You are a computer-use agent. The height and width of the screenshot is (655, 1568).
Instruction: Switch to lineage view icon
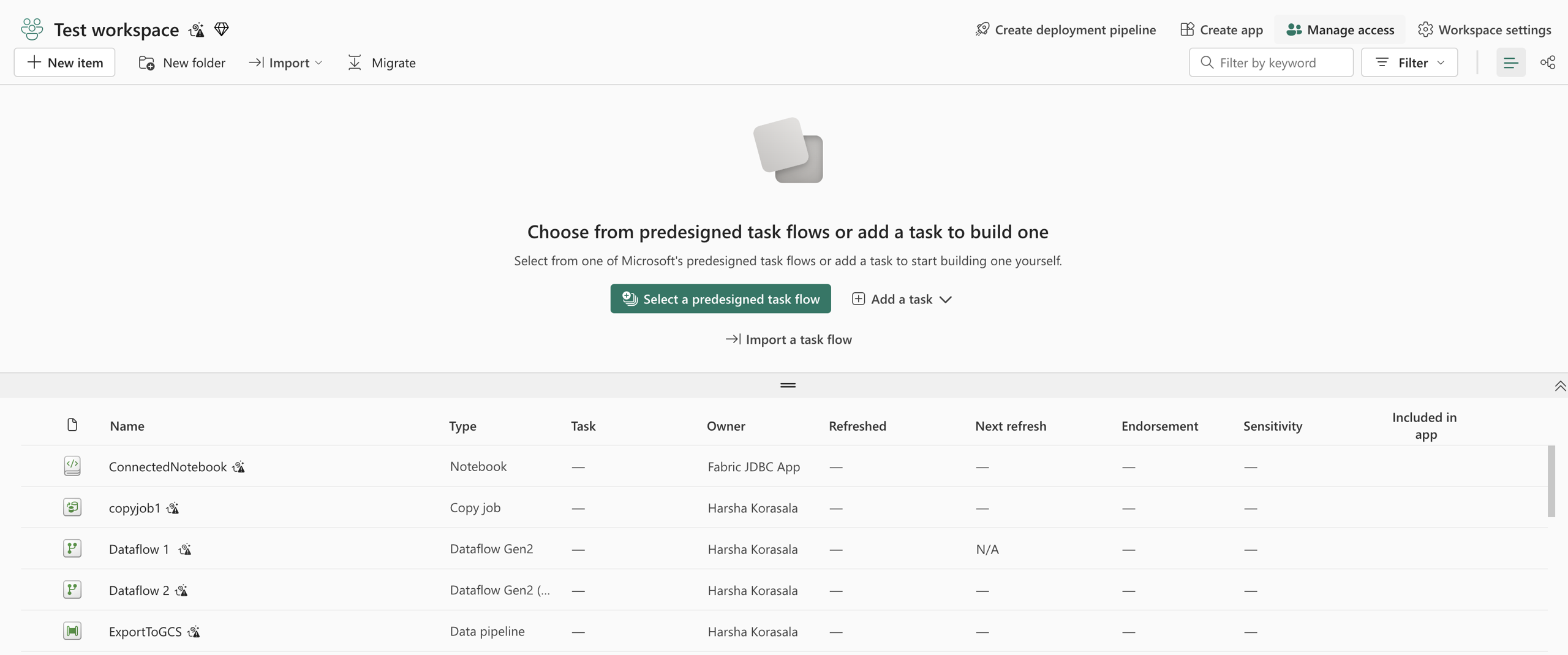tap(1548, 62)
